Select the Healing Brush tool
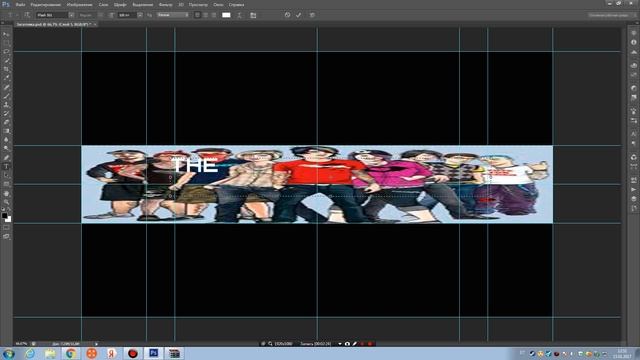Image resolution: width=640 pixels, height=360 pixels. [6, 87]
